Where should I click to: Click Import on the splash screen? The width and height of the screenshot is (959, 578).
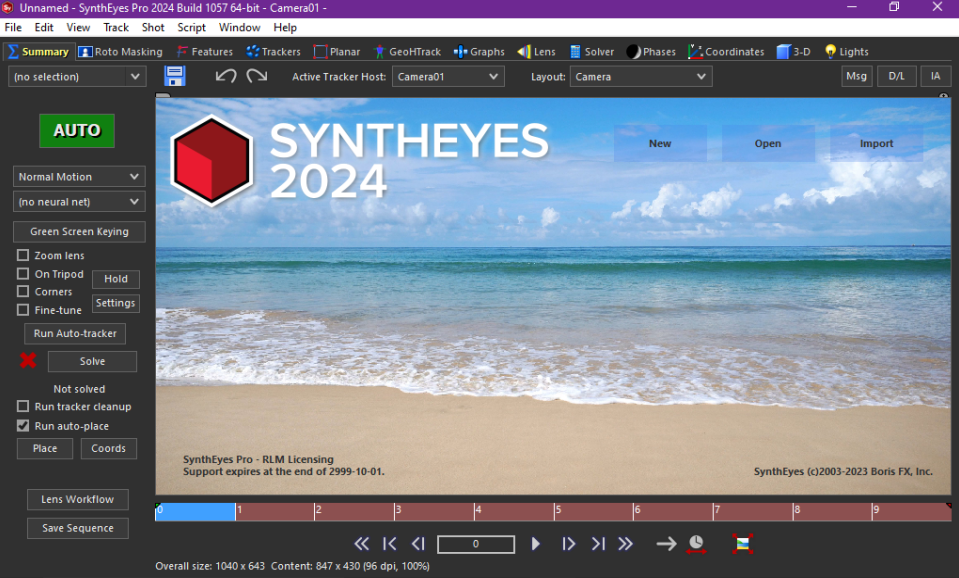point(876,143)
